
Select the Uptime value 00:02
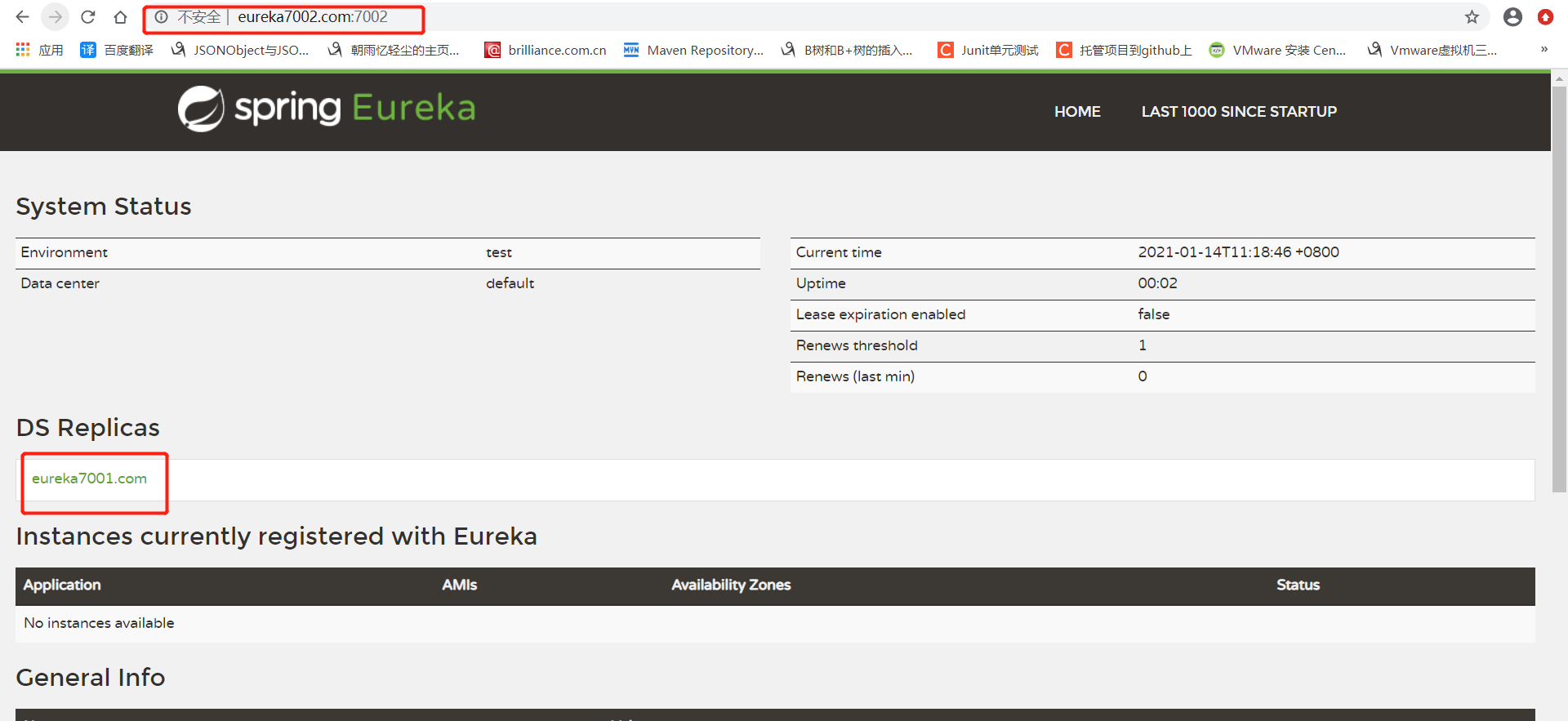[1157, 283]
